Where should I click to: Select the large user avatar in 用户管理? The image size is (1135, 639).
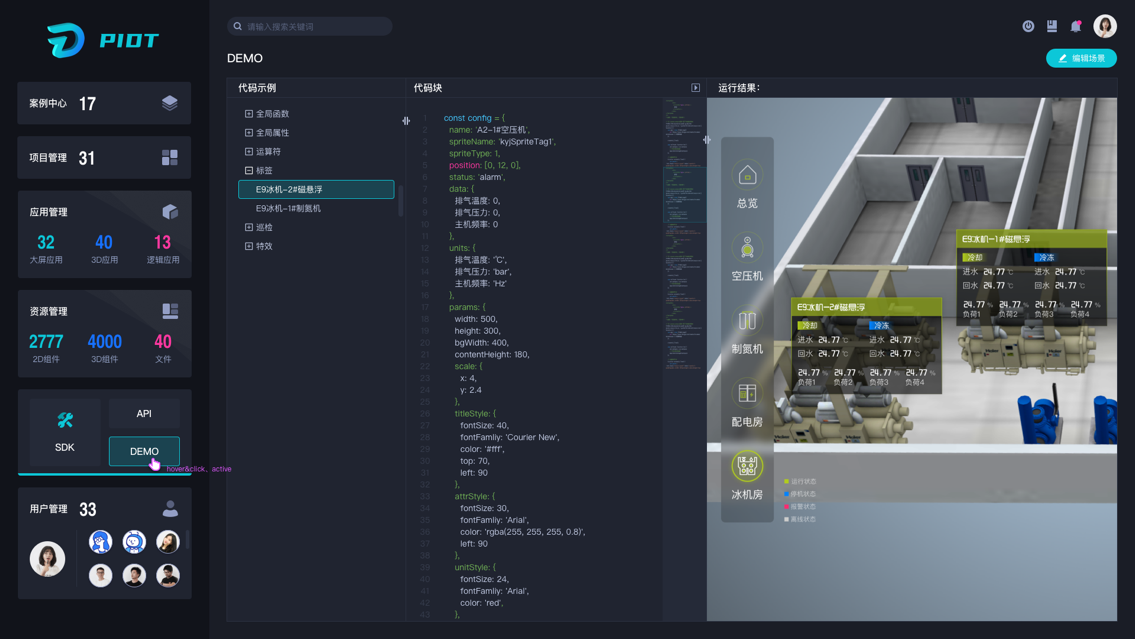coord(47,559)
